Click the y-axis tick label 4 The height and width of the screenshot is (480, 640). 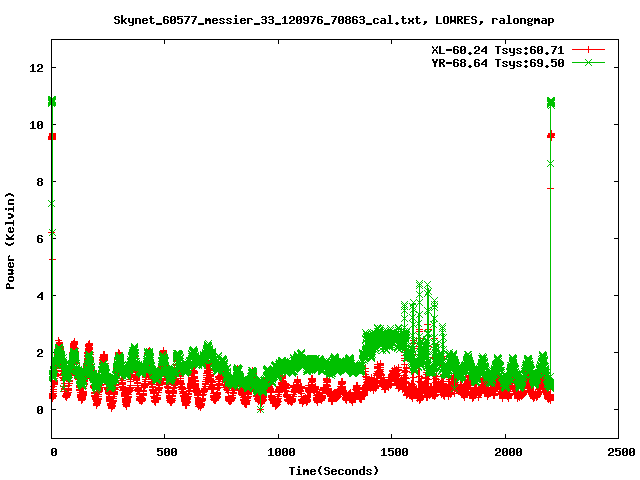click(40, 296)
